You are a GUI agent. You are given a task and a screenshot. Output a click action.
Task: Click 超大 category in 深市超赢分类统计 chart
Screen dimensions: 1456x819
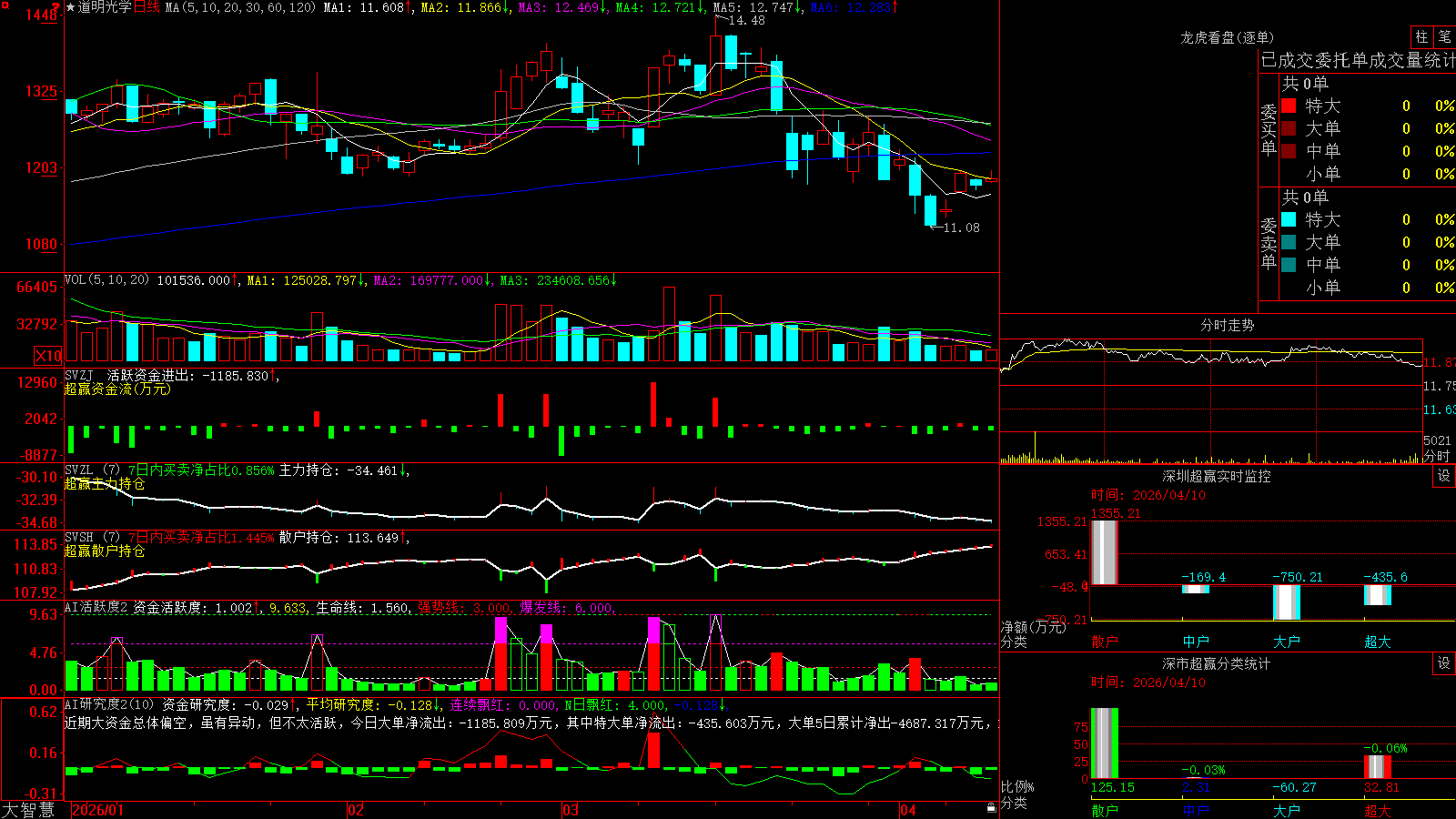1378,810
